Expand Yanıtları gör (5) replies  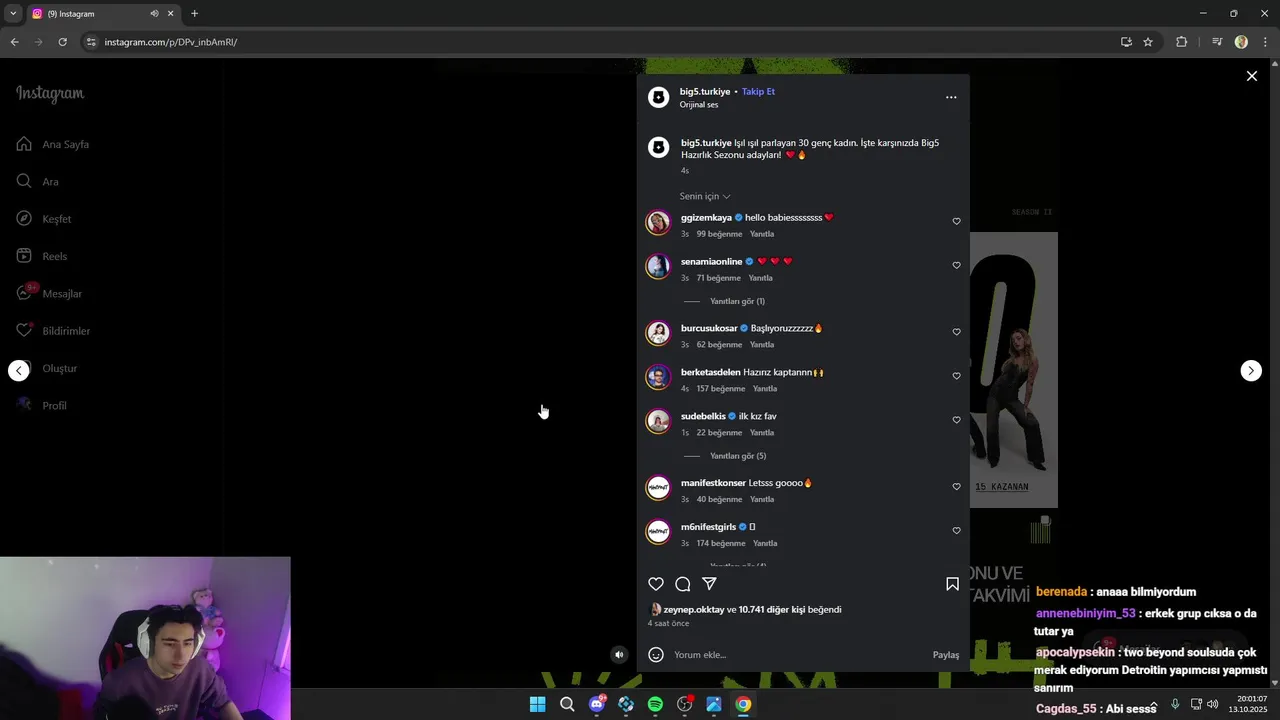[738, 456]
